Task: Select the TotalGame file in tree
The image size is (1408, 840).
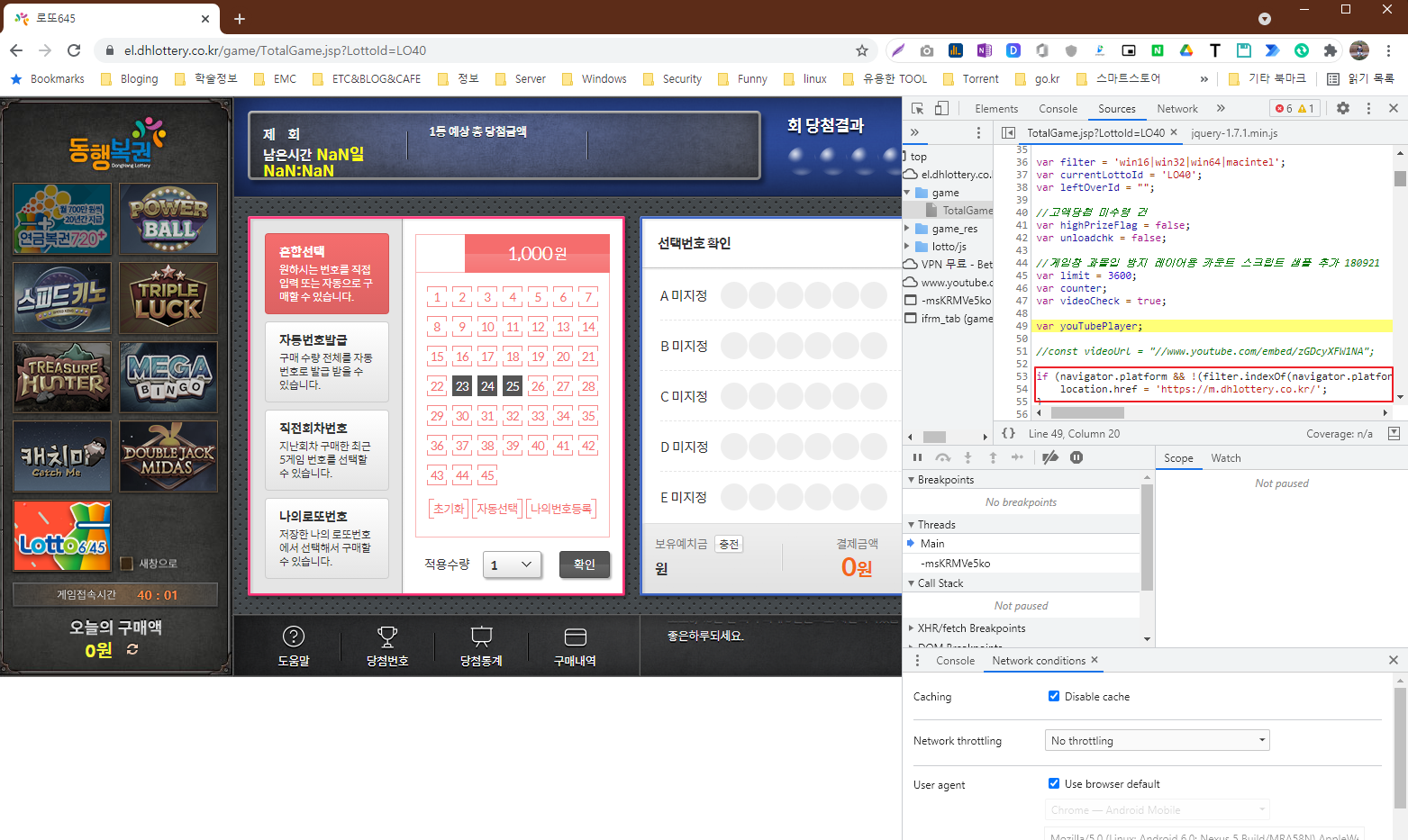Action: [x=959, y=211]
